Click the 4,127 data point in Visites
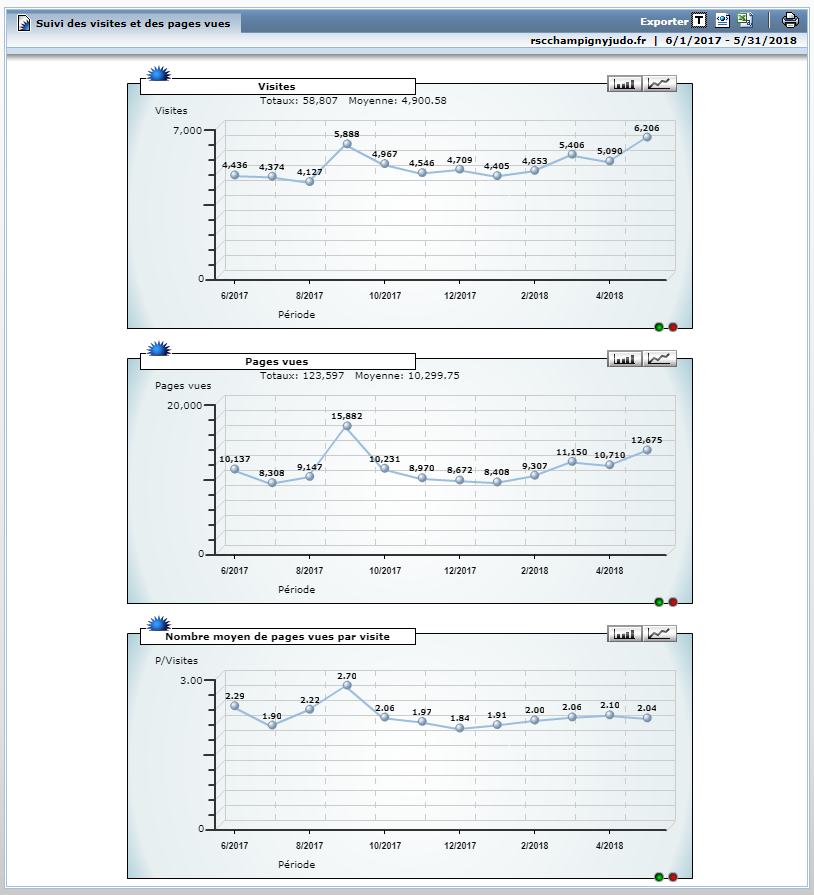814x895 pixels. pyautogui.click(x=309, y=182)
